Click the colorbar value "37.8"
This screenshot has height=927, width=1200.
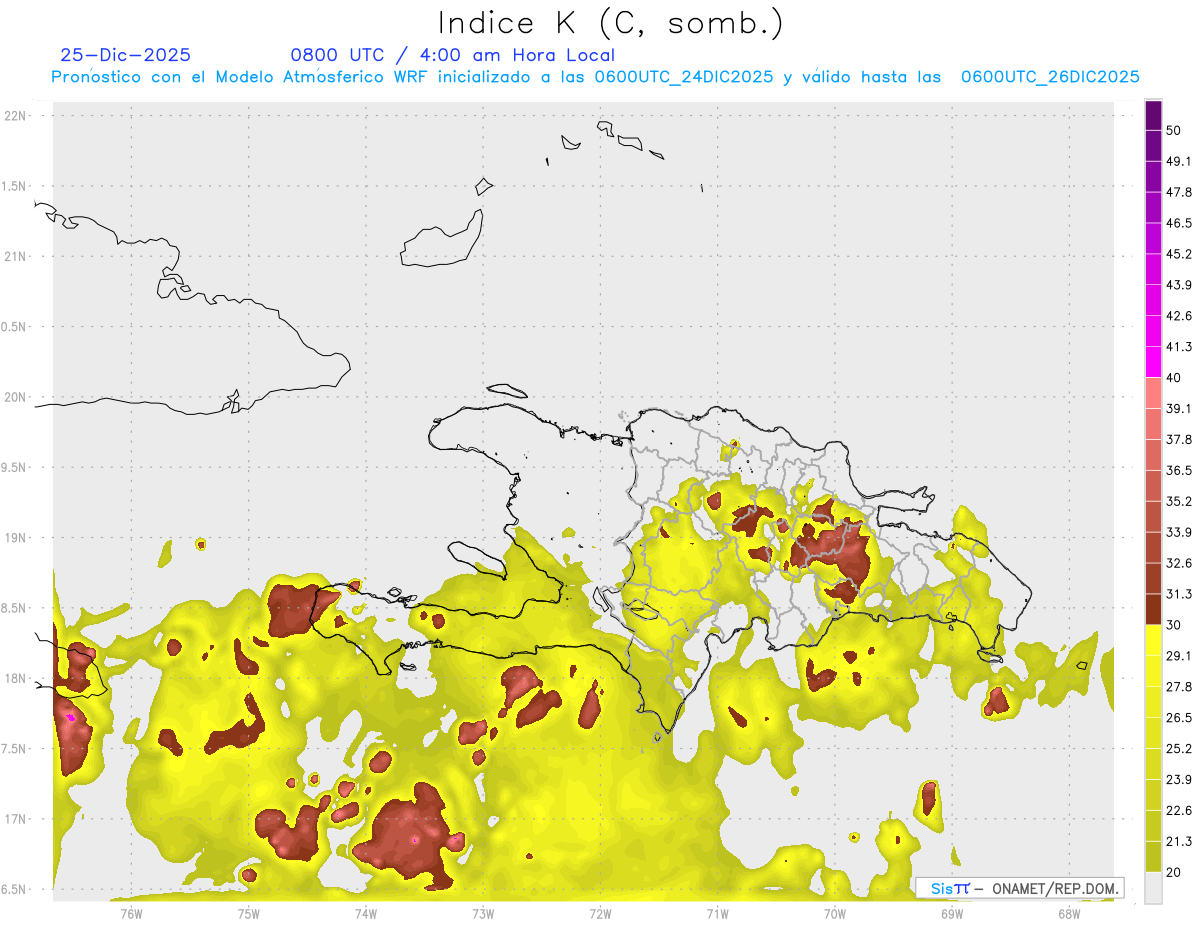[x=1179, y=439]
